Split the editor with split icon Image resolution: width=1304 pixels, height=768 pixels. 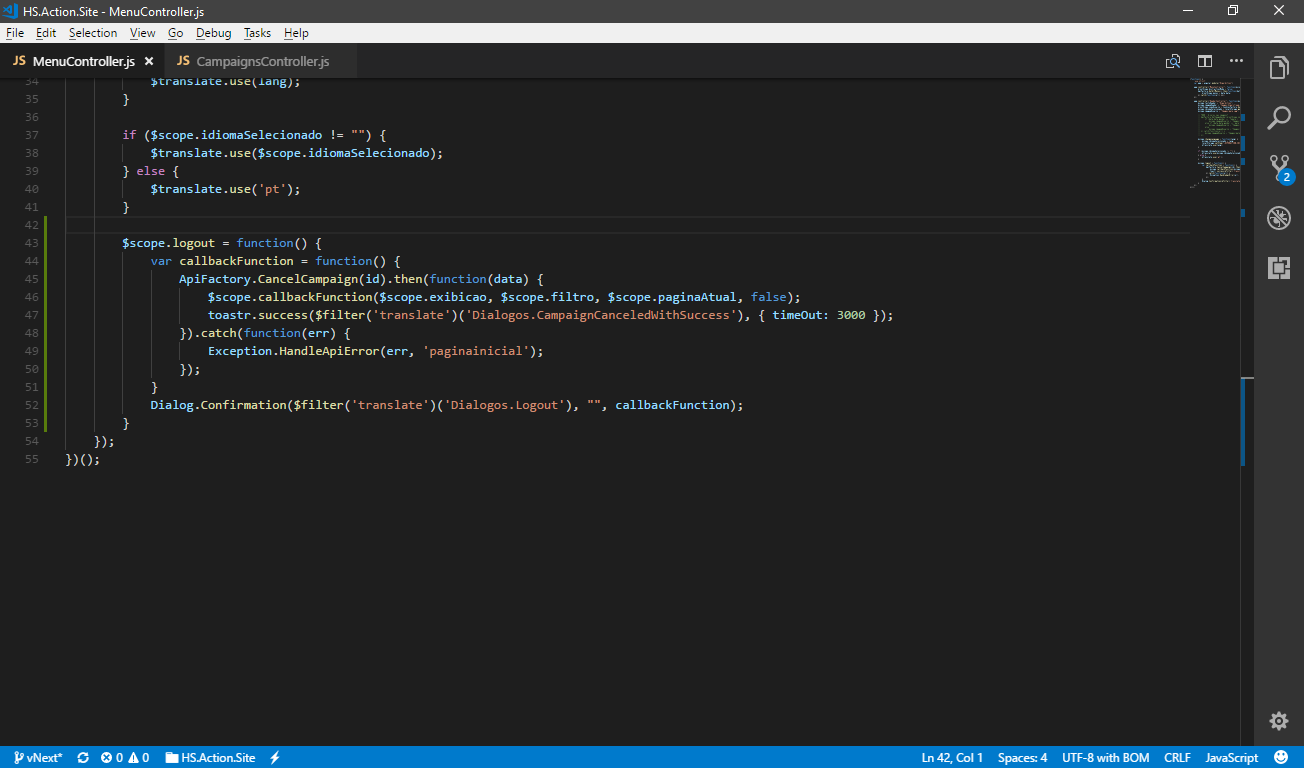coord(1205,61)
